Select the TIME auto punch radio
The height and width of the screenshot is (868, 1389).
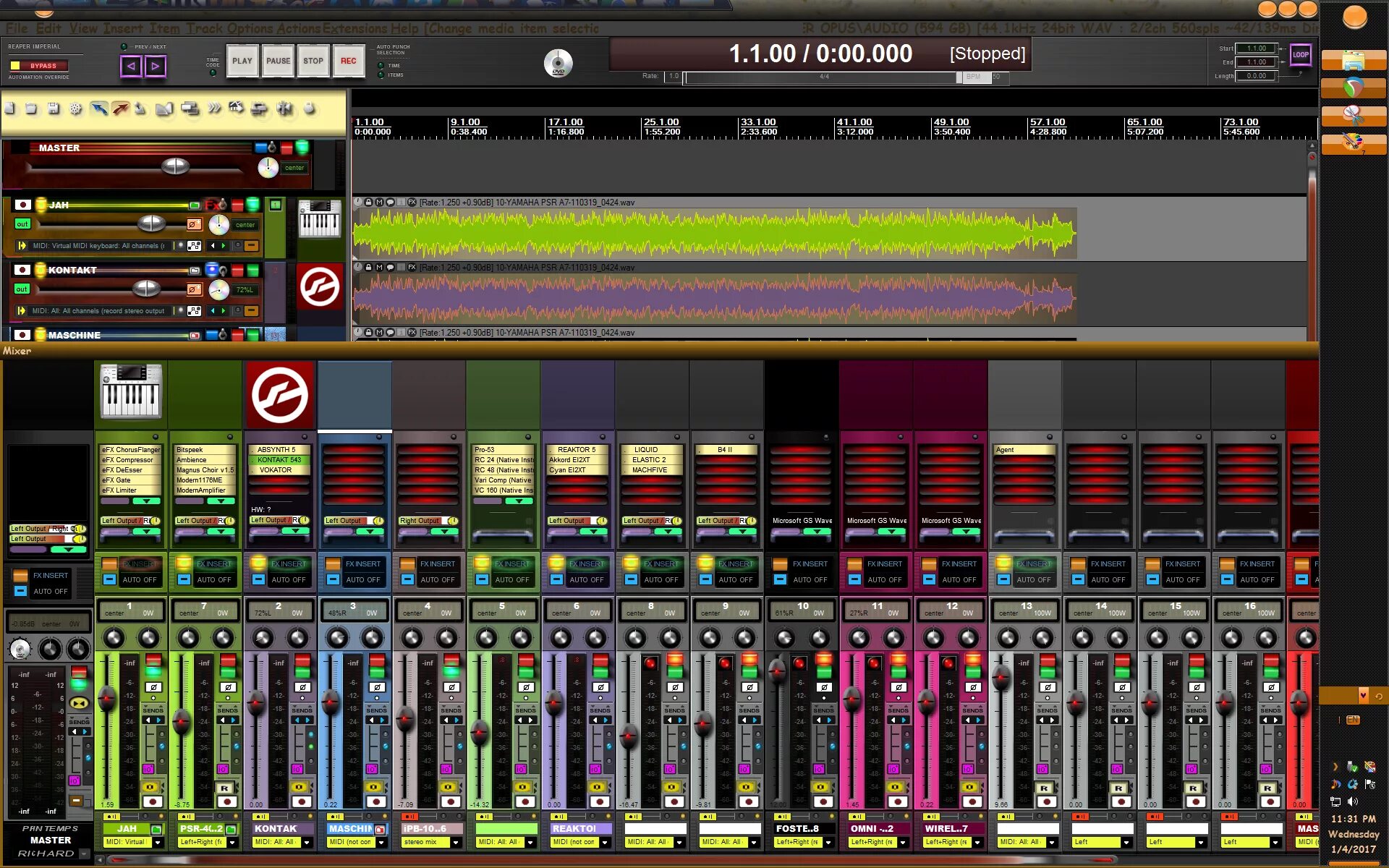(x=381, y=66)
